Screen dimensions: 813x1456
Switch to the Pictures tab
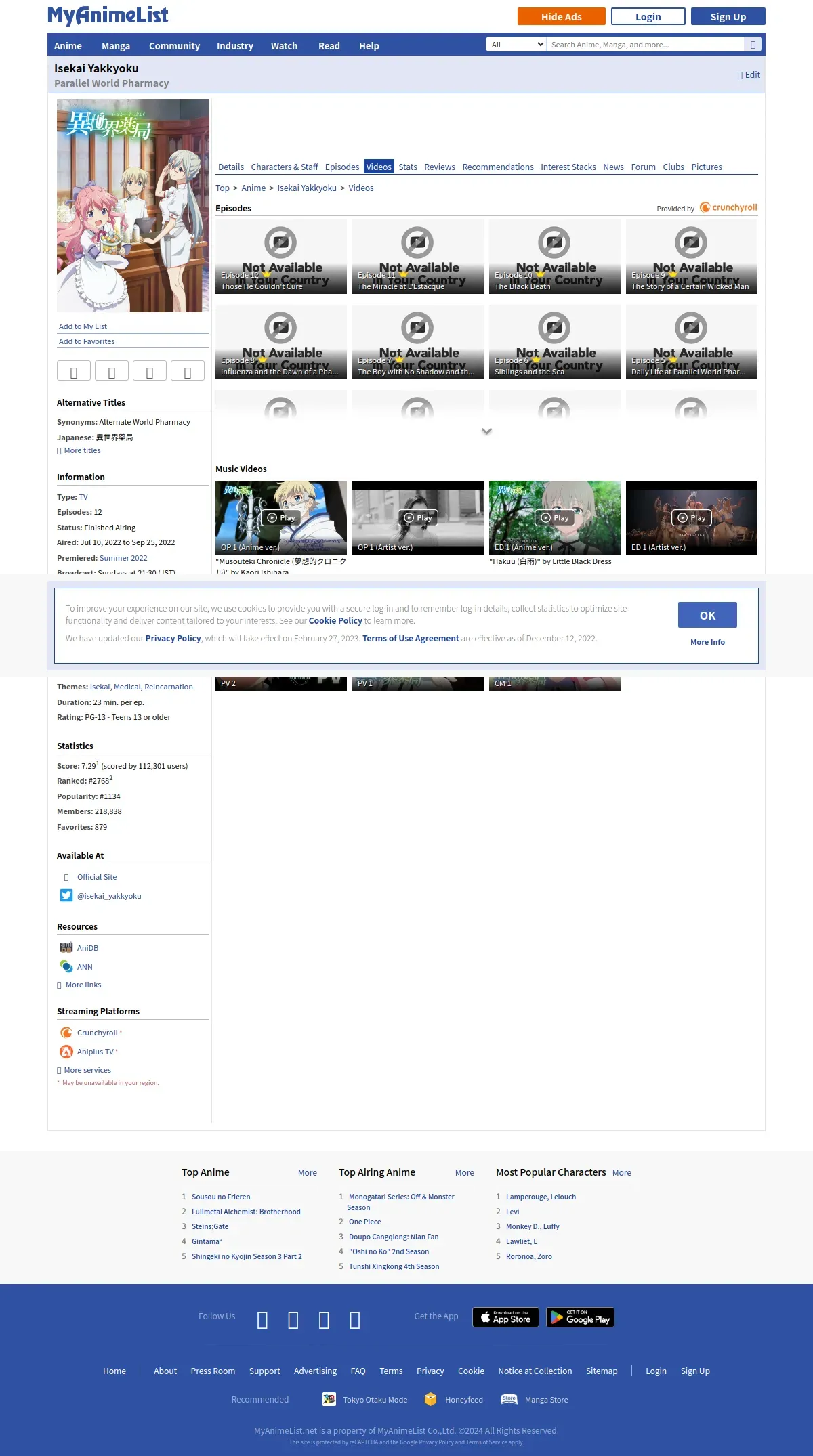[707, 167]
